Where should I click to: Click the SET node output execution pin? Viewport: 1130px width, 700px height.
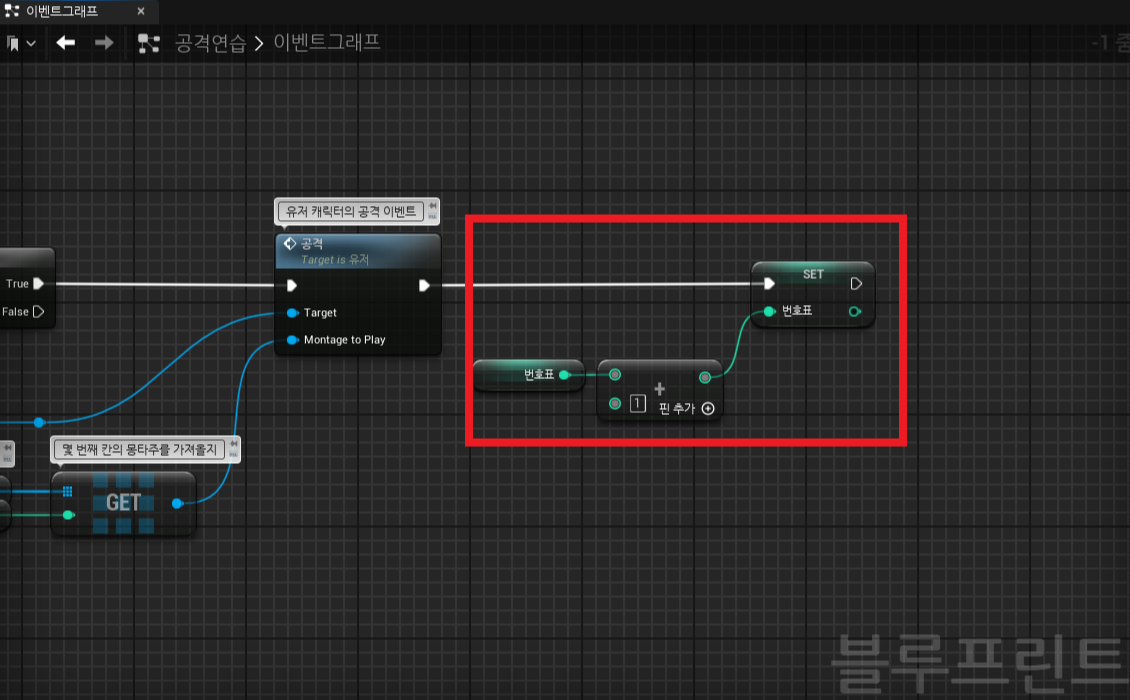856,283
